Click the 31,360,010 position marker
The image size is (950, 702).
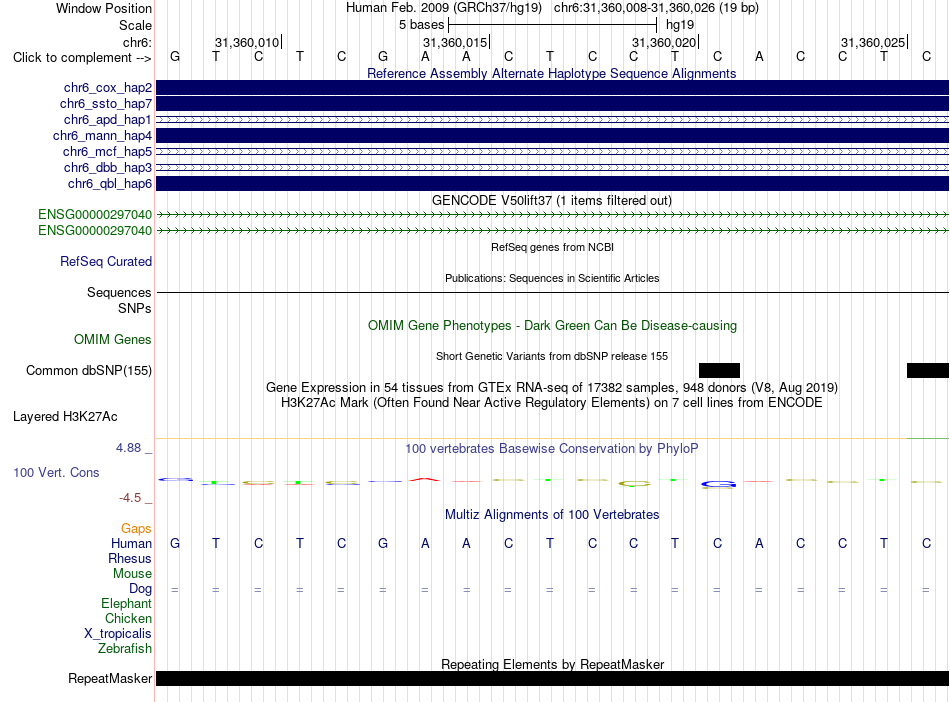[x=247, y=42]
